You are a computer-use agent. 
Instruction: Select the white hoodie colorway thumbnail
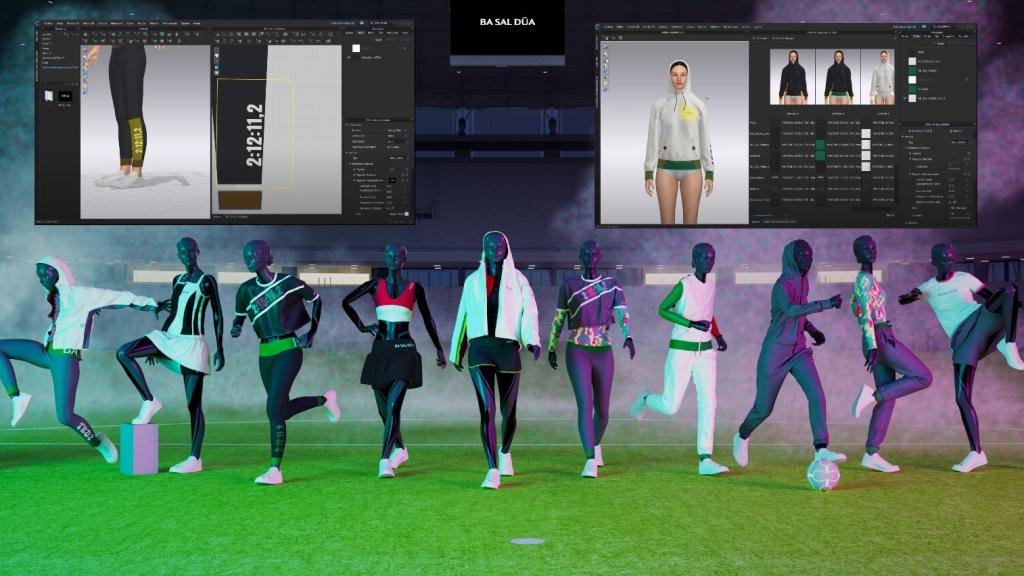coord(880,77)
